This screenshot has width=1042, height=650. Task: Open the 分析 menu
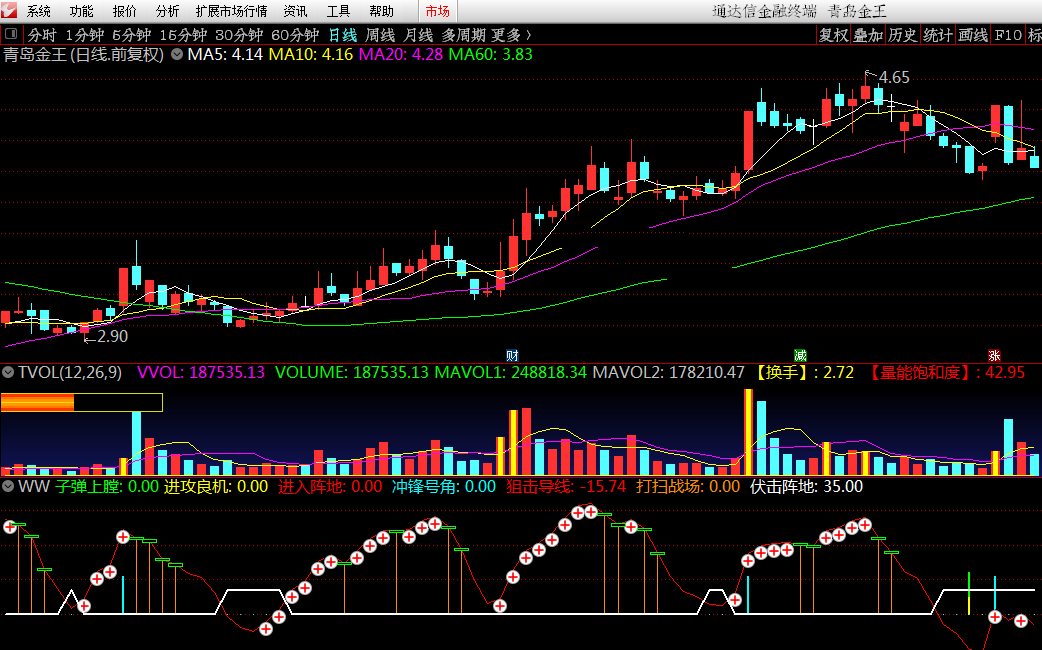[x=167, y=11]
